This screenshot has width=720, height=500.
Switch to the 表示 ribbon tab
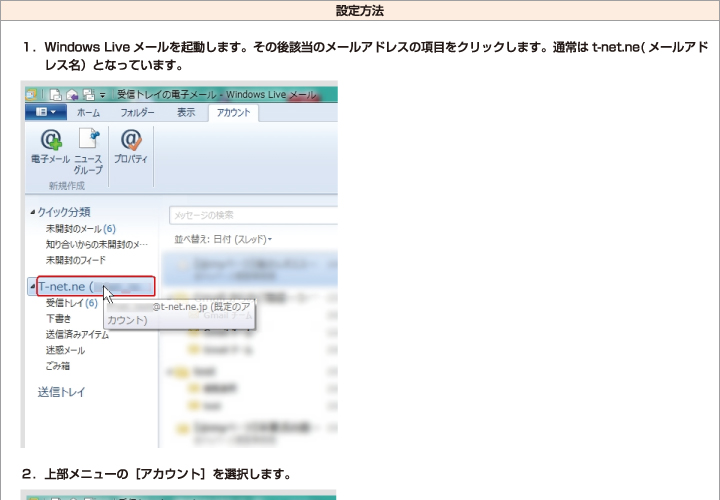click(x=186, y=112)
